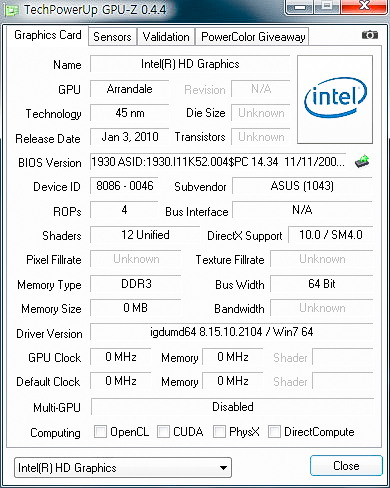
Task: Click the Intel logo image
Action: click(335, 99)
